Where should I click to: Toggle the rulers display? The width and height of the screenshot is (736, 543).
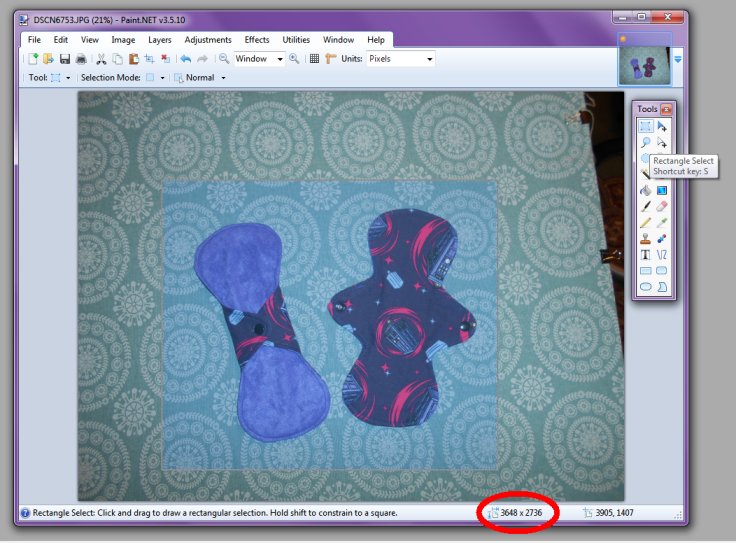[331, 59]
